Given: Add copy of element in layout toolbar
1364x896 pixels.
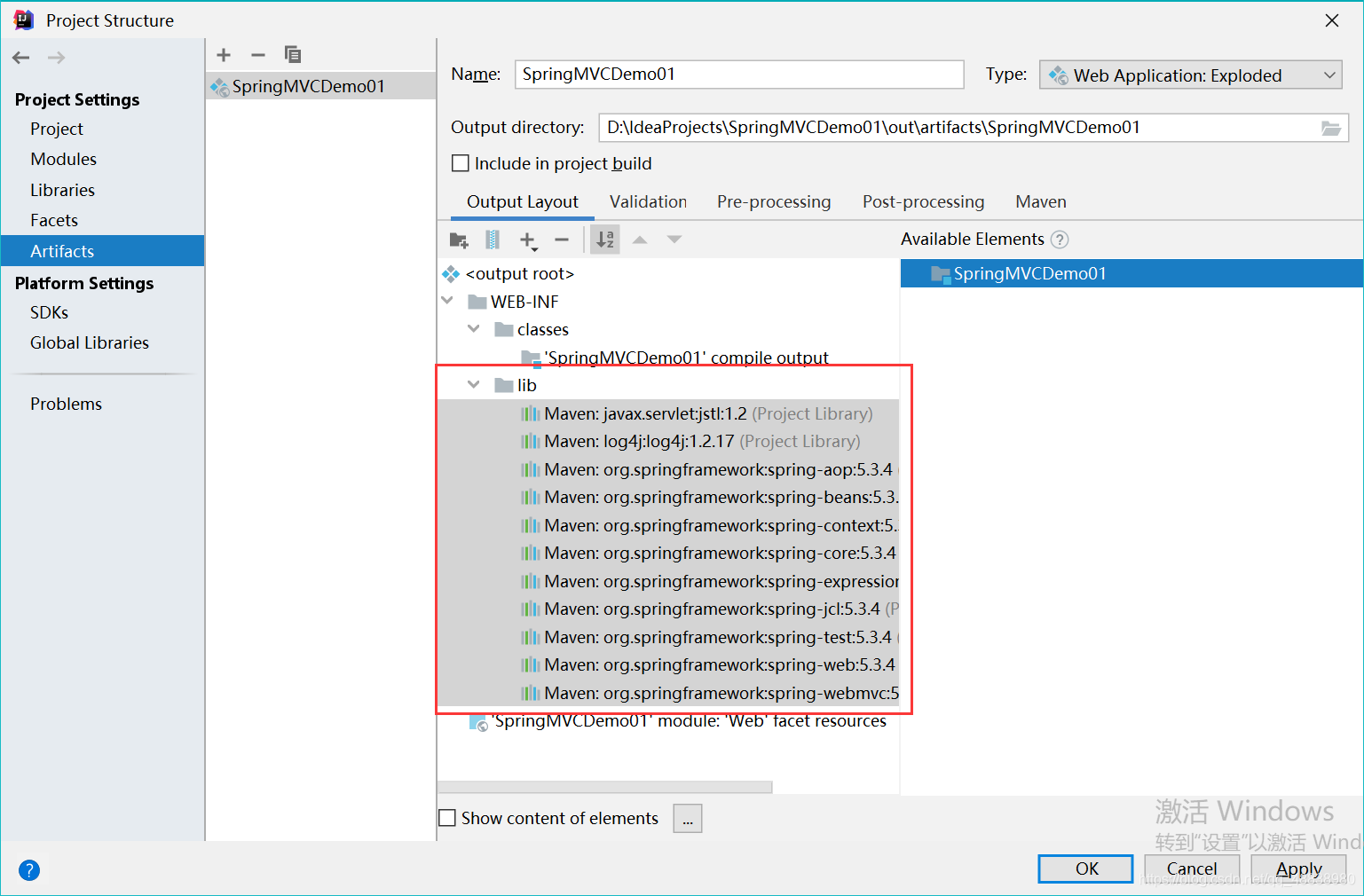Looking at the screenshot, I should click(x=528, y=240).
